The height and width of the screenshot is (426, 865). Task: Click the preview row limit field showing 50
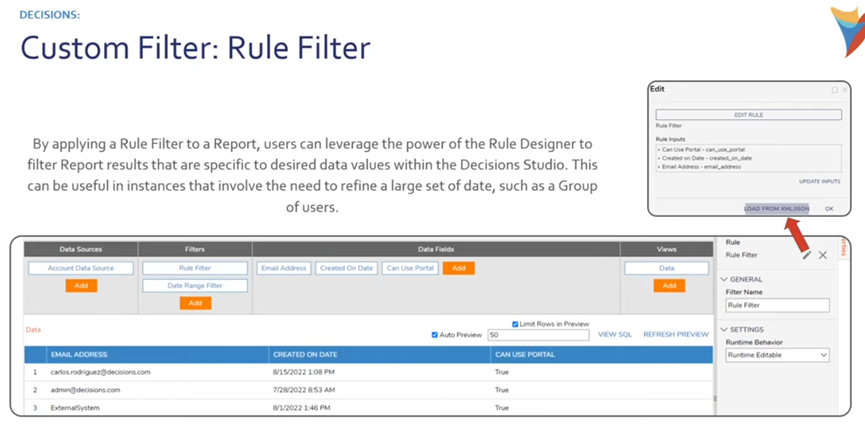pos(538,335)
